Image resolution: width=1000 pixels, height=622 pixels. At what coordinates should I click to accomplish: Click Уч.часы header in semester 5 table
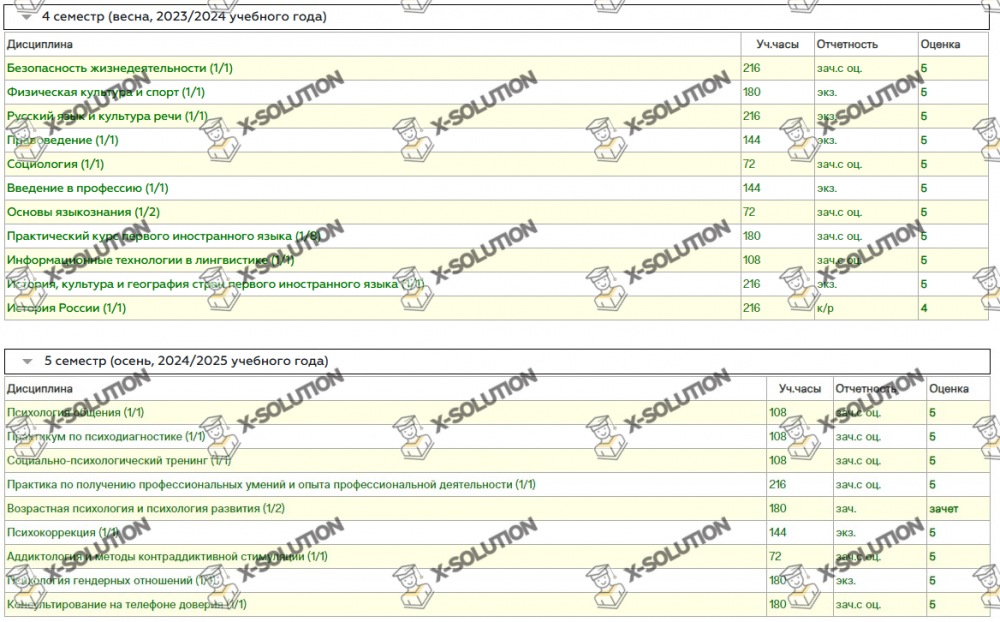[x=800, y=389]
